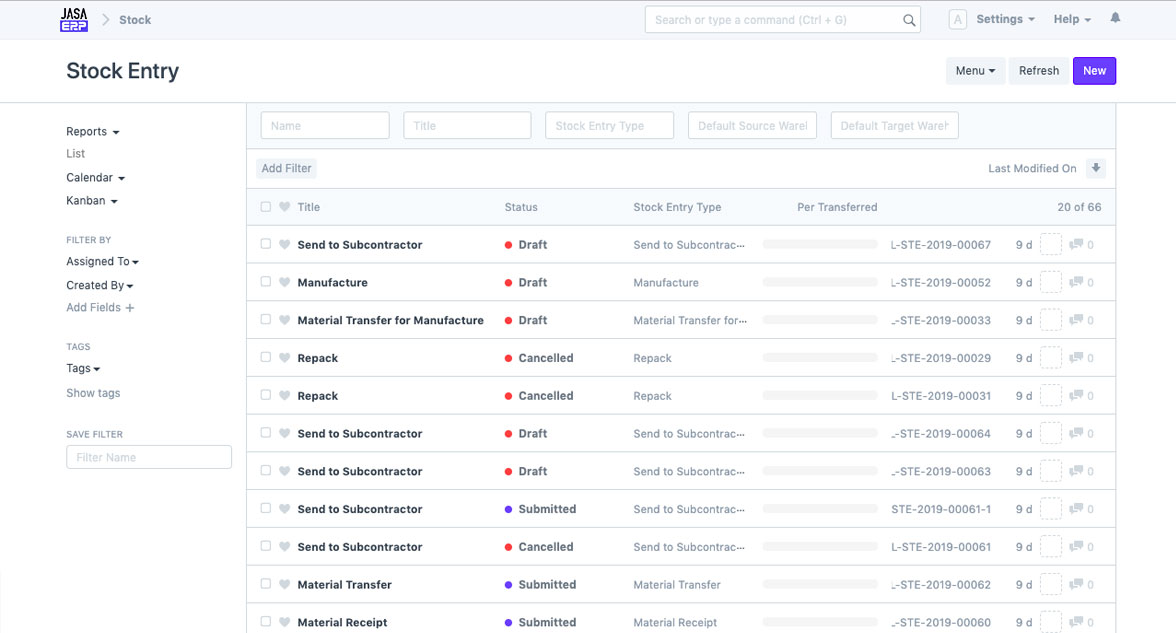Open comments icon for STE-2019-00067 row

tap(1076, 245)
